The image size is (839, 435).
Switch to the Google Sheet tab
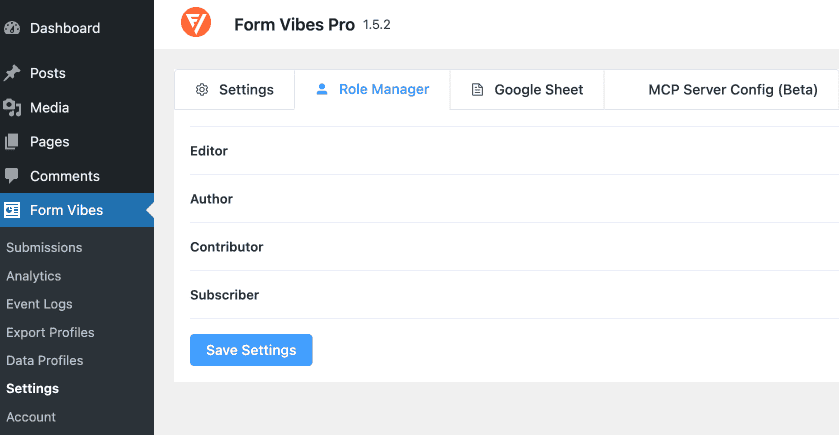(527, 89)
